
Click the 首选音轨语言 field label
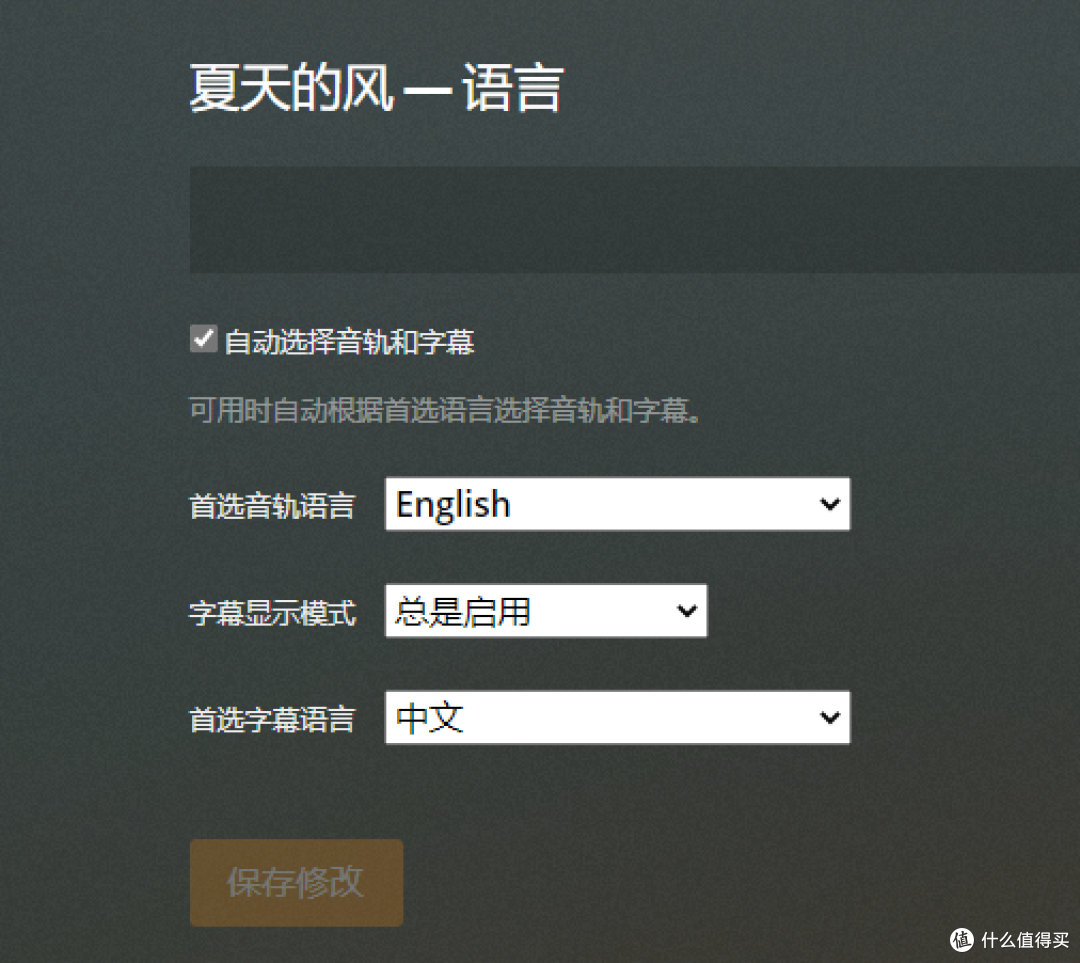pos(272,506)
